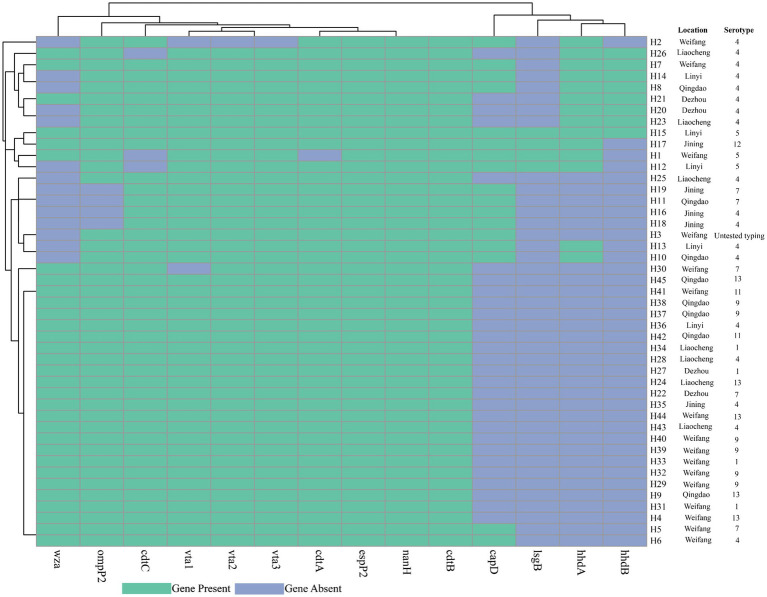Click the 'H27' strain row label
Viewport: 767px width, 597px height.
[658, 370]
